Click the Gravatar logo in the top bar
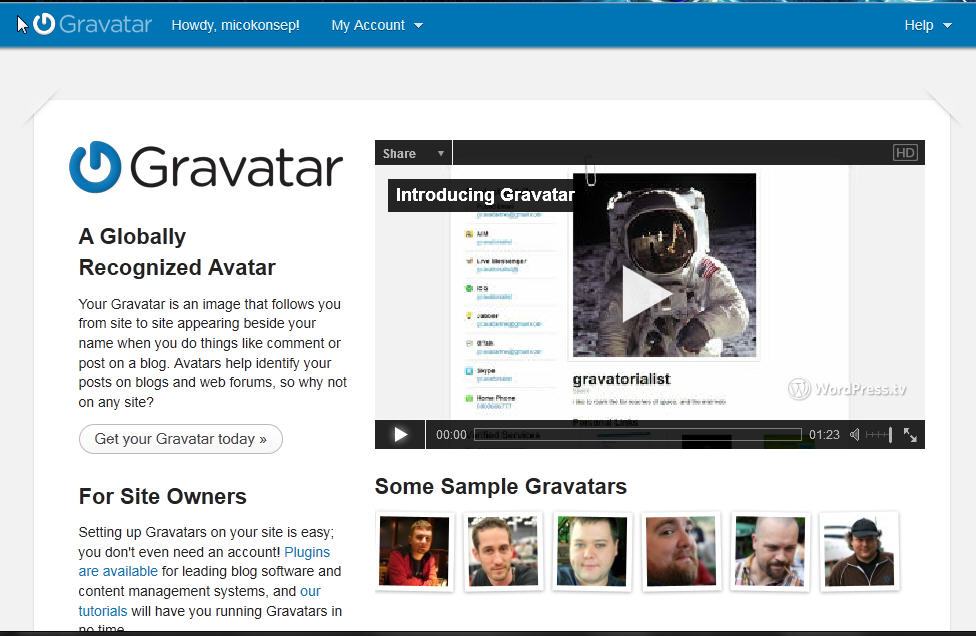Screen dimensions: 976x636 pyautogui.click(x=92, y=24)
